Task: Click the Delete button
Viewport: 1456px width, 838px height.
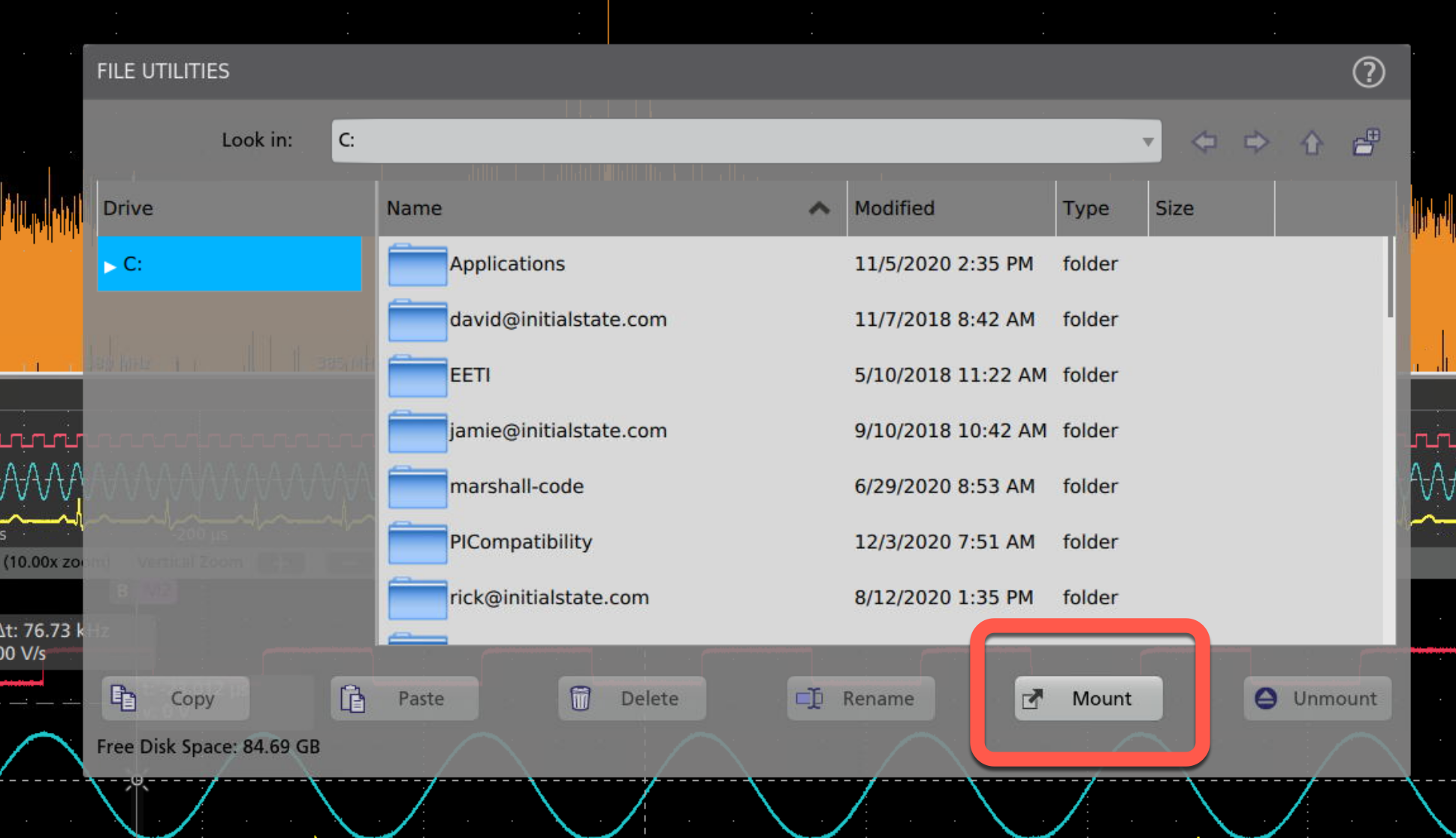Action: (632, 698)
